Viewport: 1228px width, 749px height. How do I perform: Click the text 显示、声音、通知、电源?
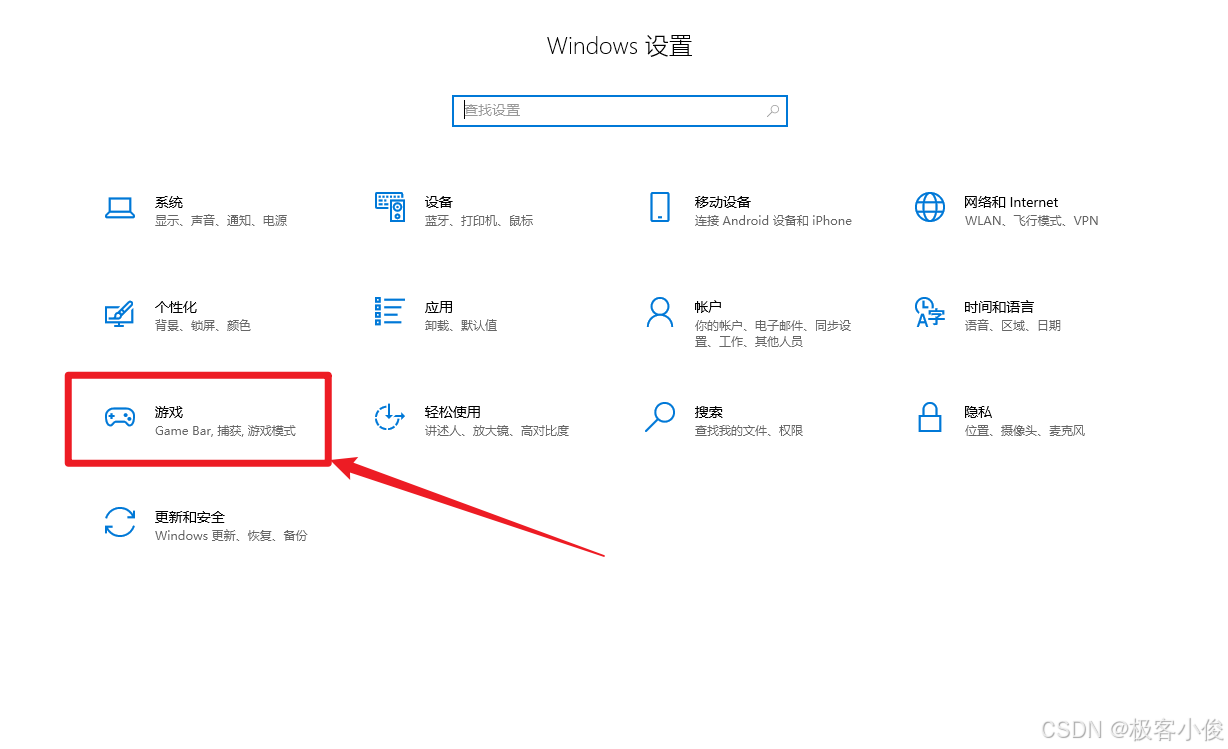tap(221, 221)
